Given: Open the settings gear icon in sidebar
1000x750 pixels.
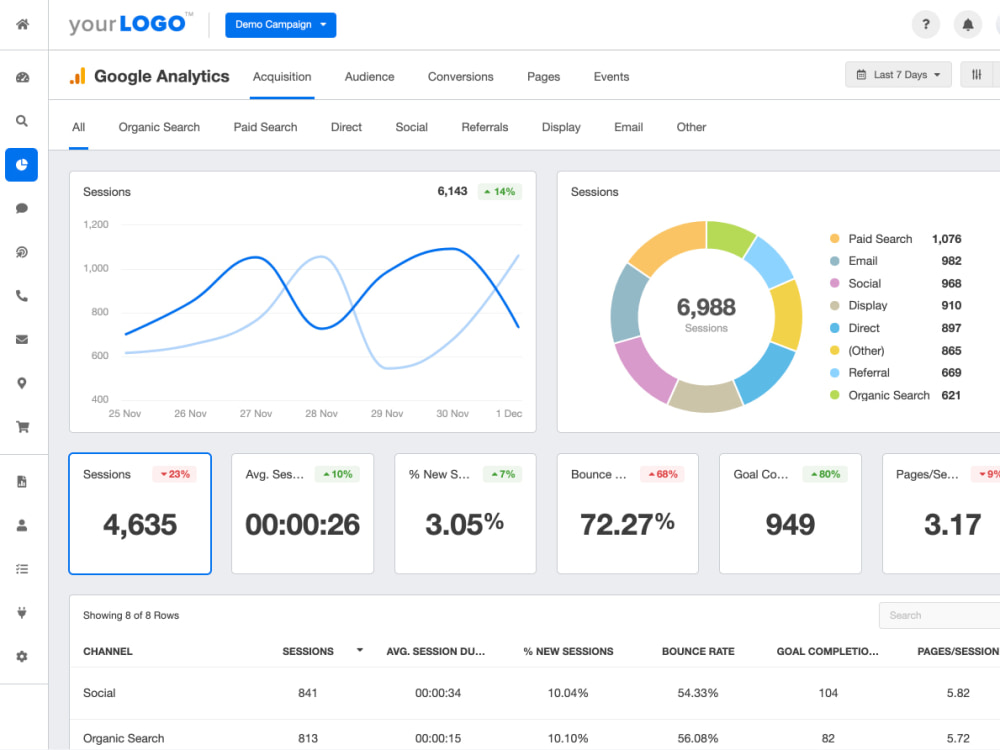Looking at the screenshot, I should [x=22, y=656].
